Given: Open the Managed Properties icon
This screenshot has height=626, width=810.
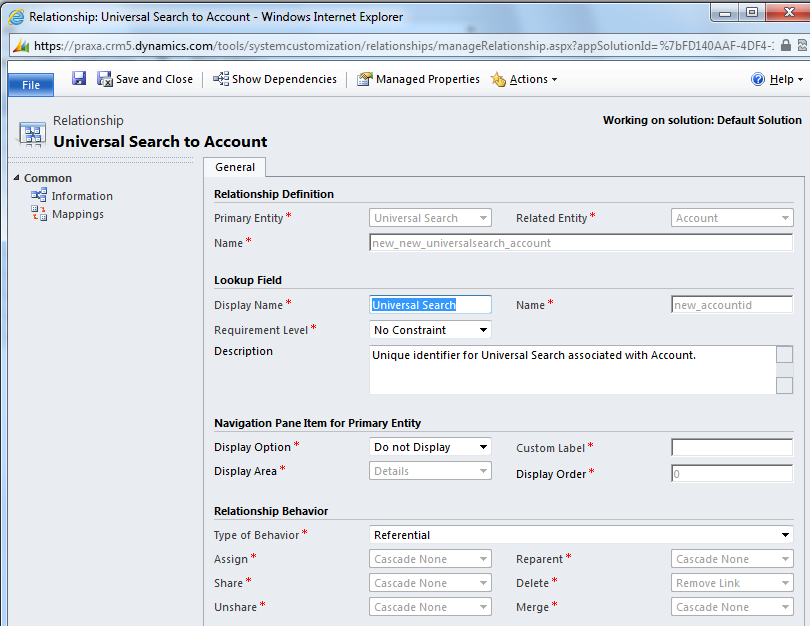Looking at the screenshot, I should 365,79.
